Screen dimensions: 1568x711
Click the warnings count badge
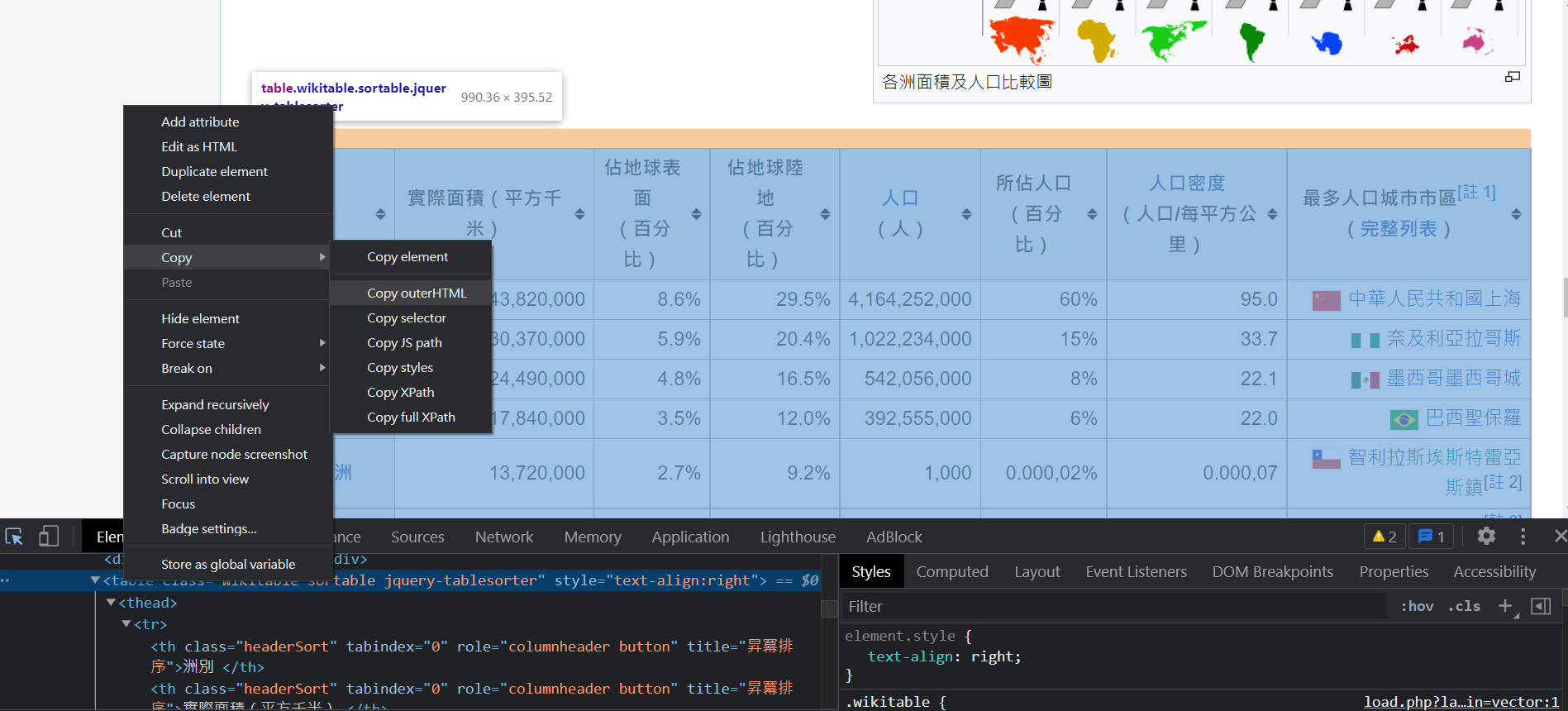(1385, 537)
